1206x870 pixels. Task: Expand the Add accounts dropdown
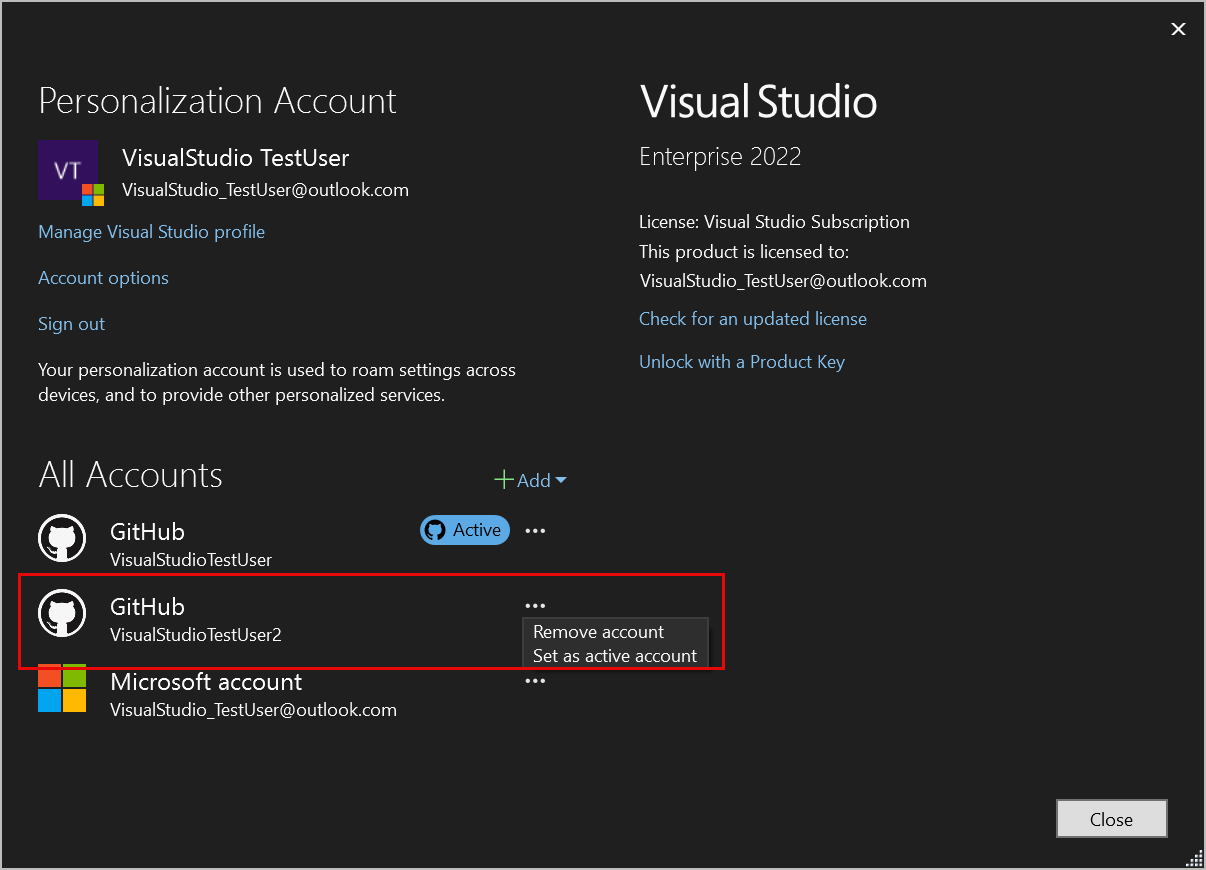pyautogui.click(x=562, y=480)
